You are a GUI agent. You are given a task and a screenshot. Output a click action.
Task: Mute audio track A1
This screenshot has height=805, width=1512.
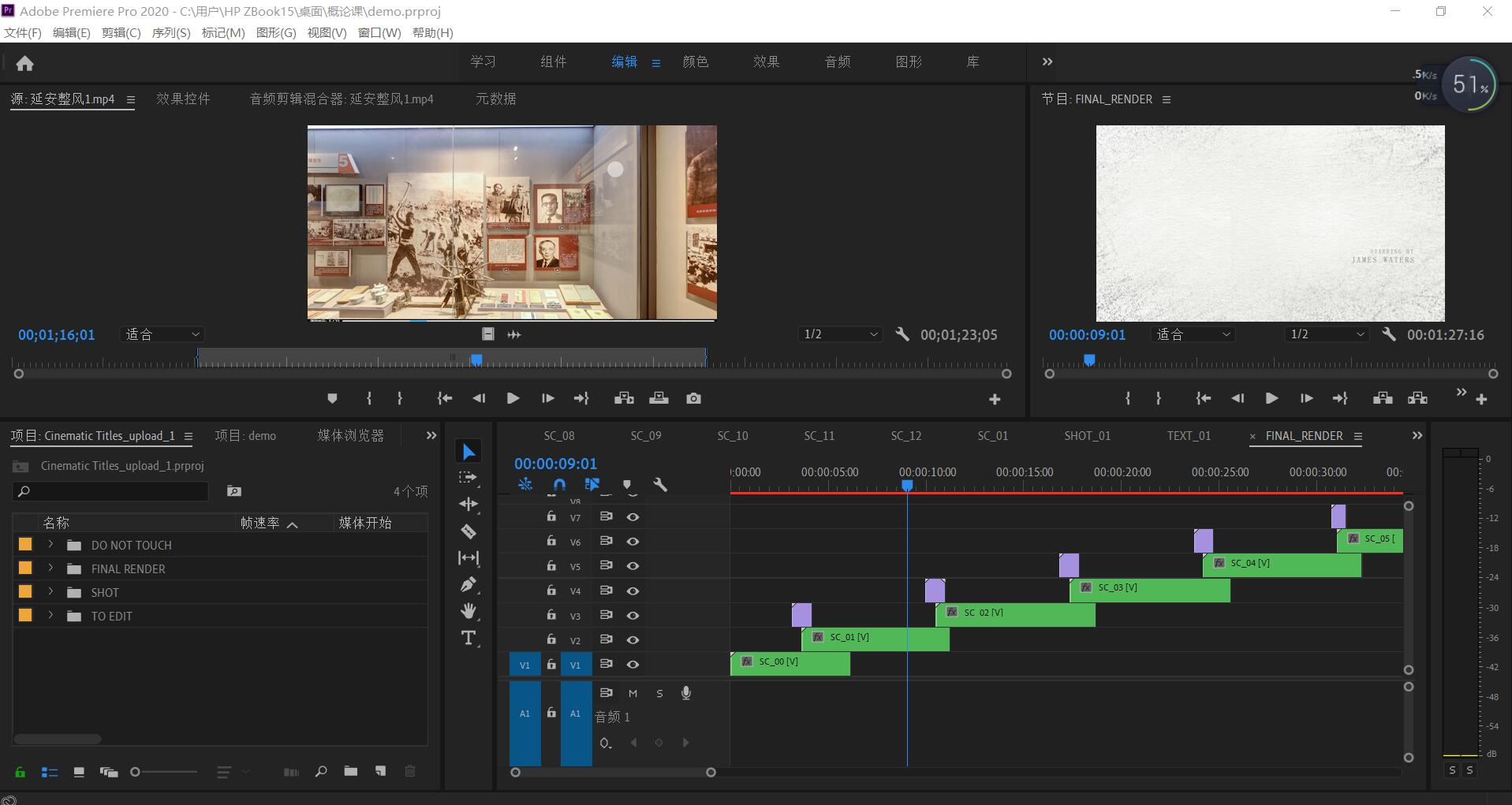coord(633,694)
